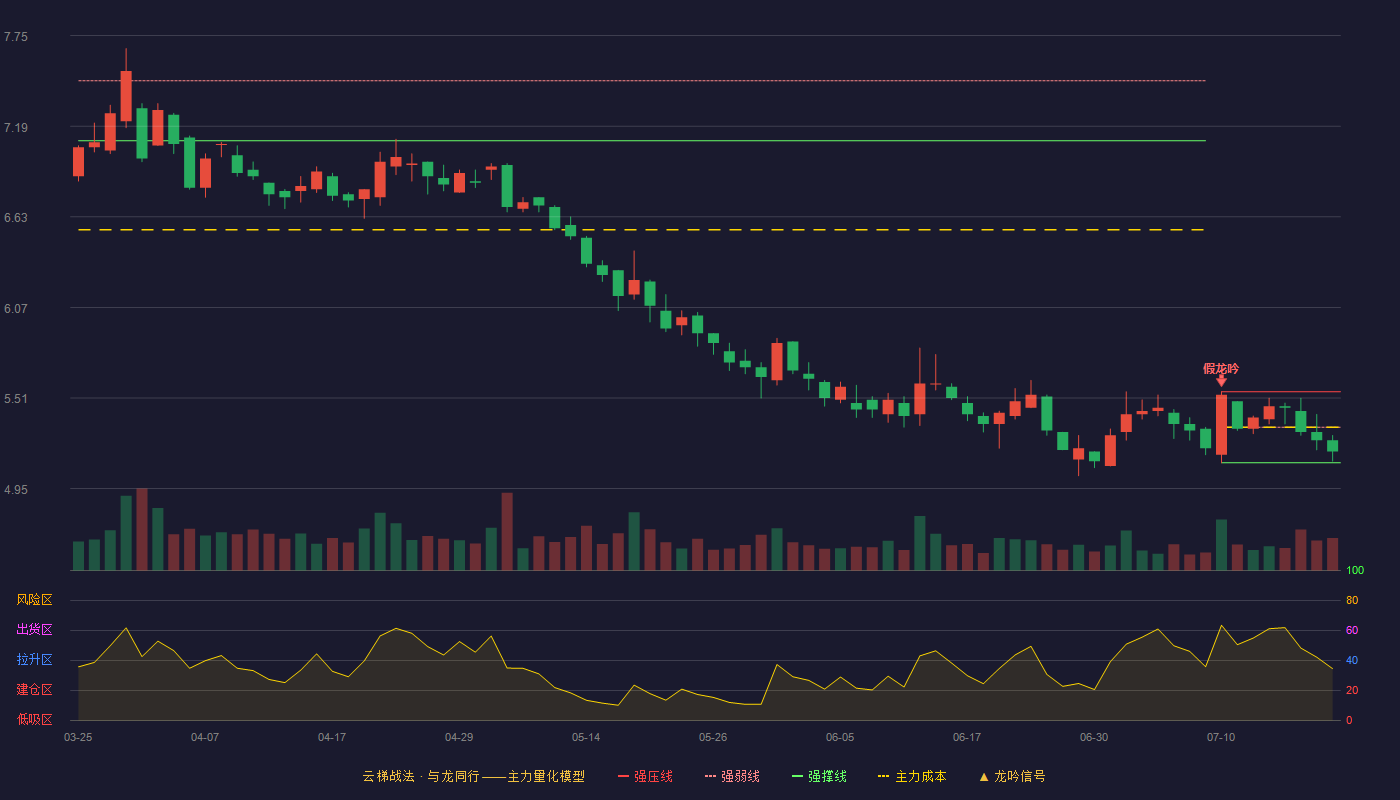Click the 7.75 price axis label
This screenshot has width=1400, height=800.
click(16, 37)
